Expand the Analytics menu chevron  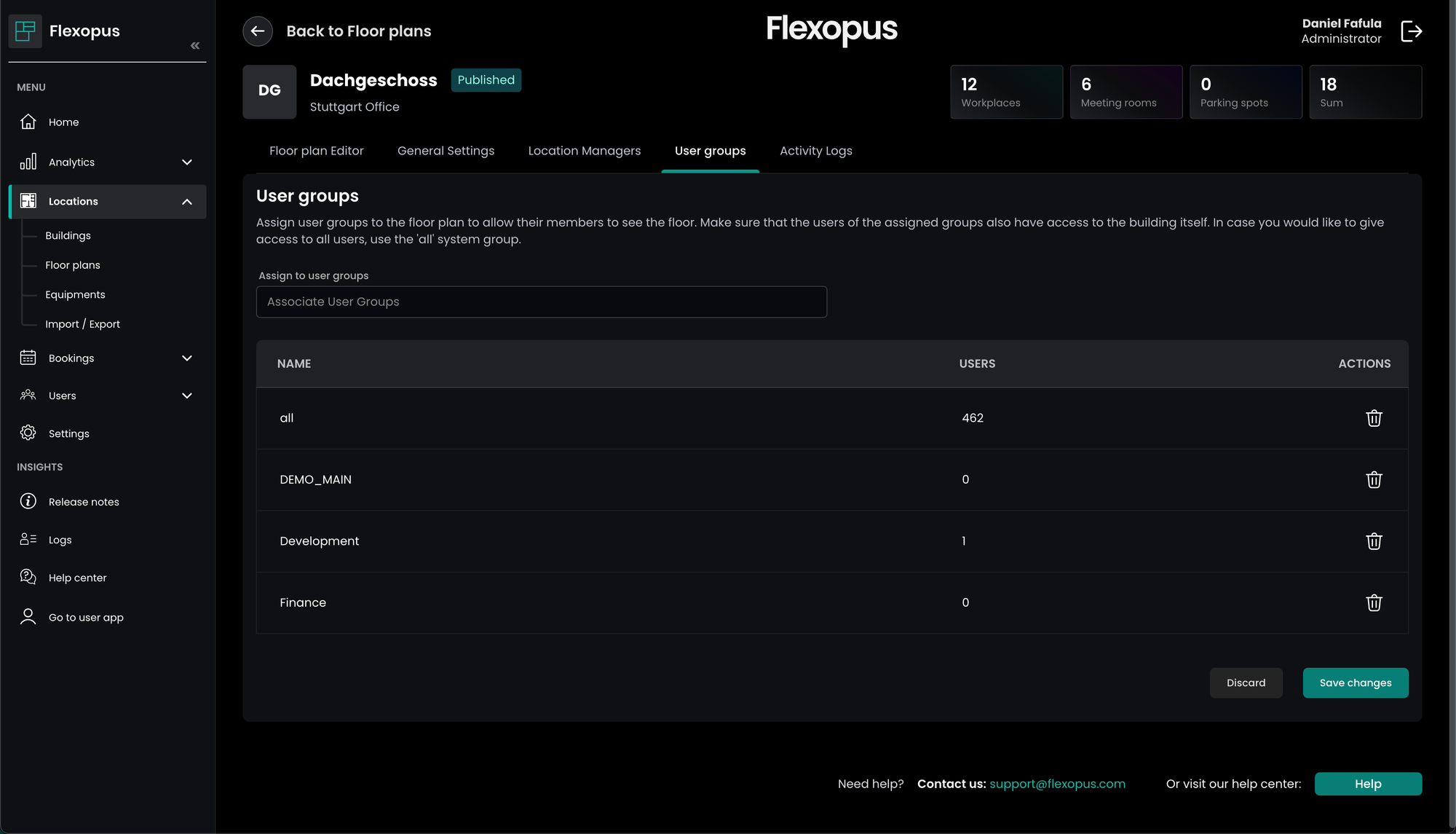(x=187, y=162)
